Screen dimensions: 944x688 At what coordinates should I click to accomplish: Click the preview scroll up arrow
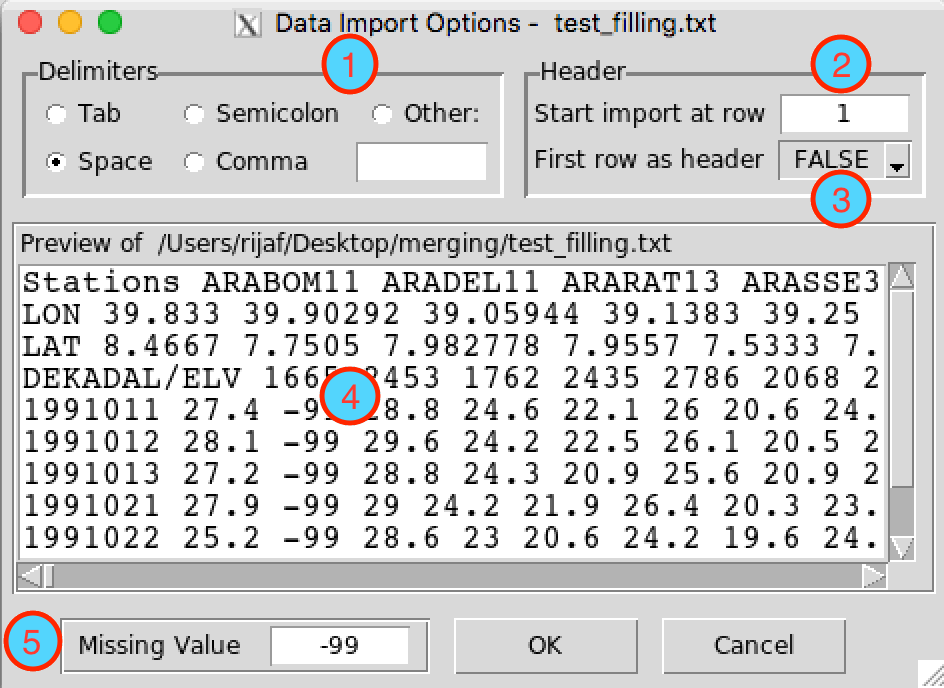click(902, 277)
